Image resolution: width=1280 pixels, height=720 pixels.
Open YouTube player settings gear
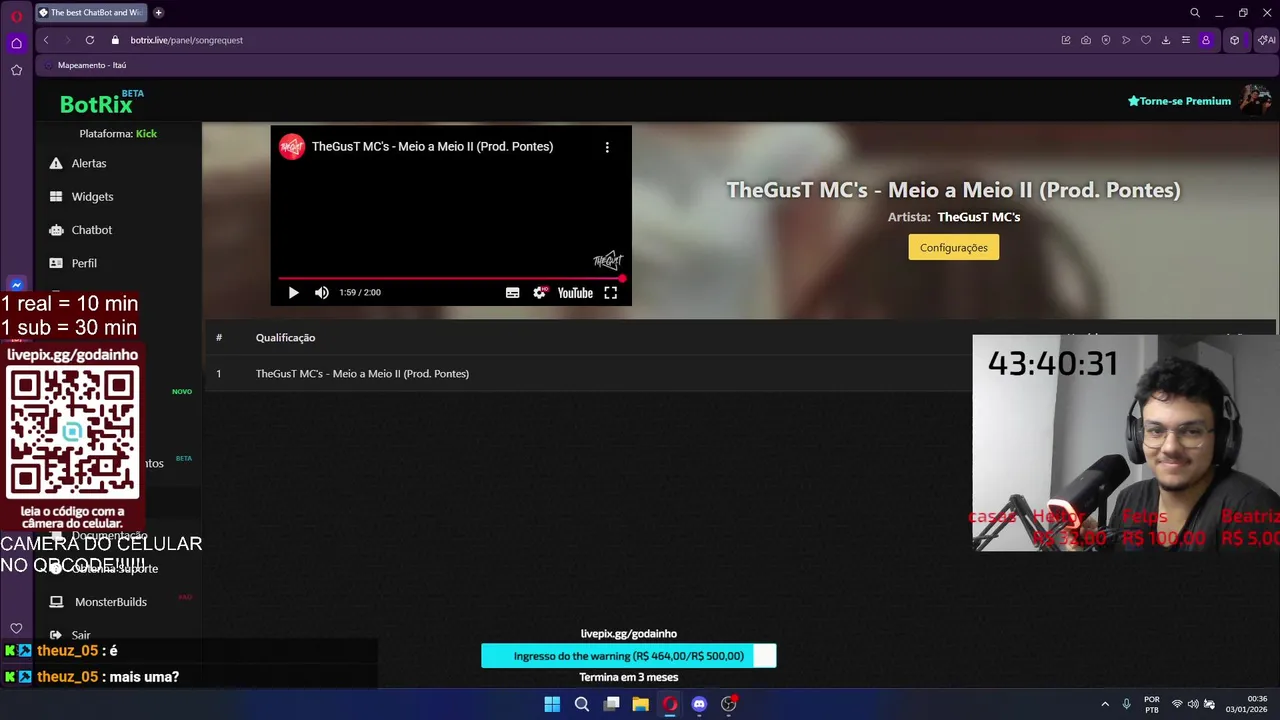click(540, 293)
